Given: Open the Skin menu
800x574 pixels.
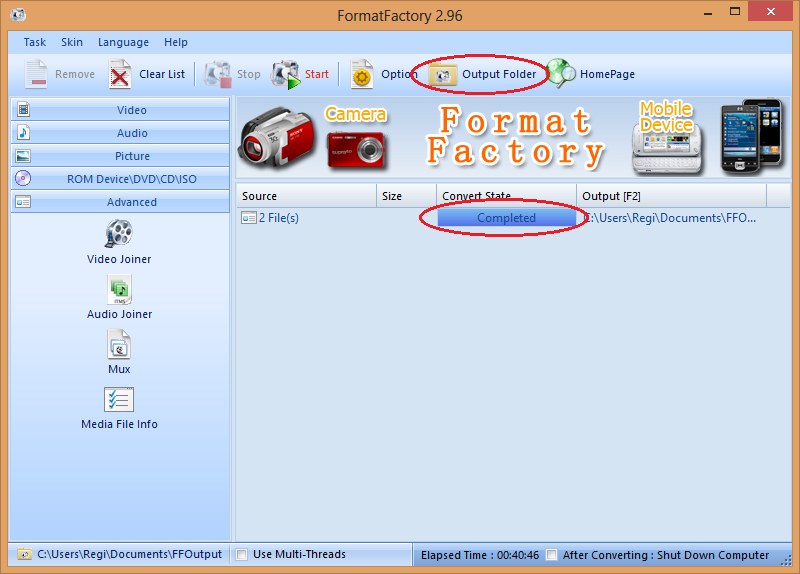Looking at the screenshot, I should point(72,42).
